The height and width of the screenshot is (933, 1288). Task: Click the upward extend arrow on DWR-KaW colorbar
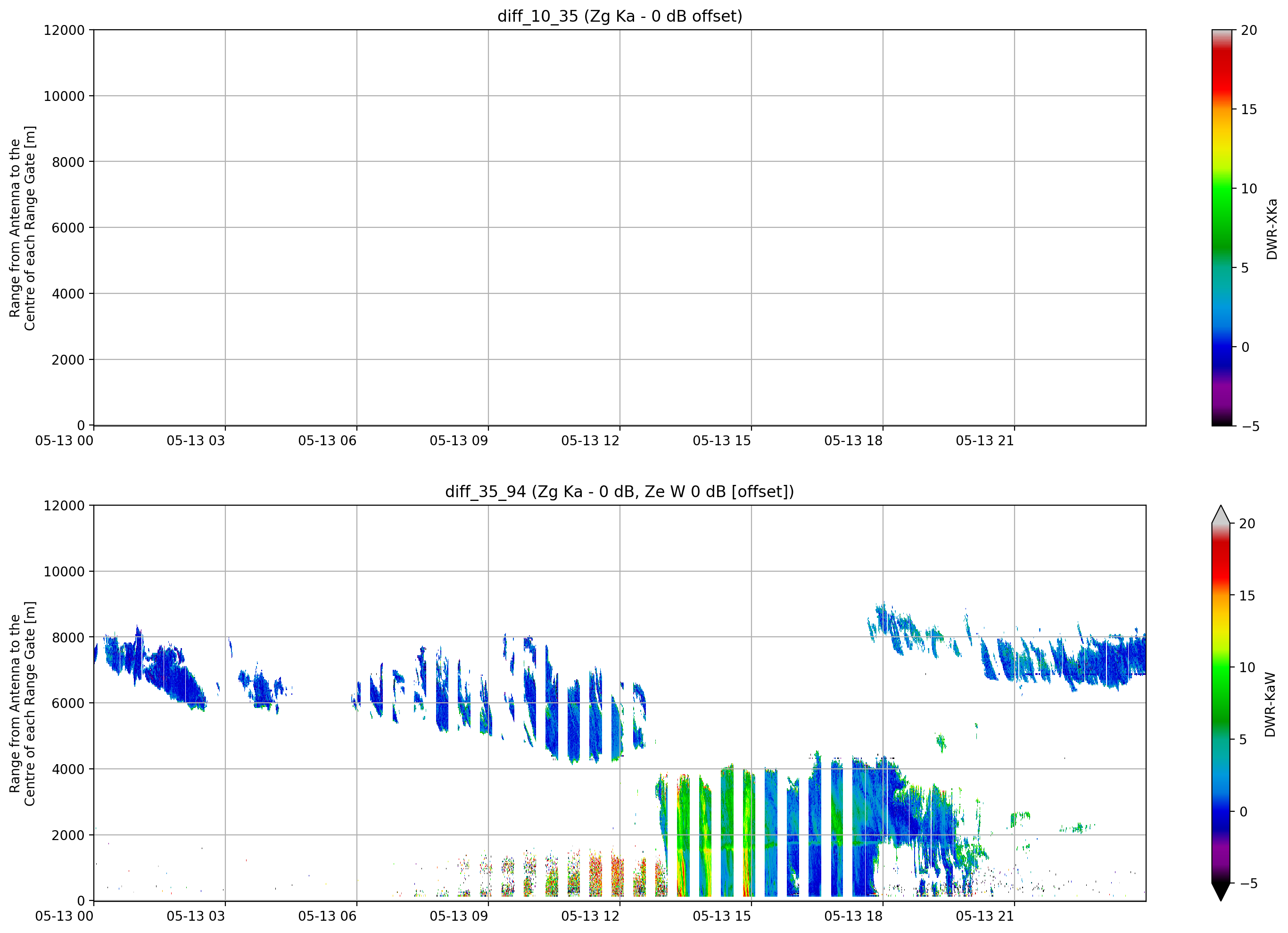tap(1221, 514)
